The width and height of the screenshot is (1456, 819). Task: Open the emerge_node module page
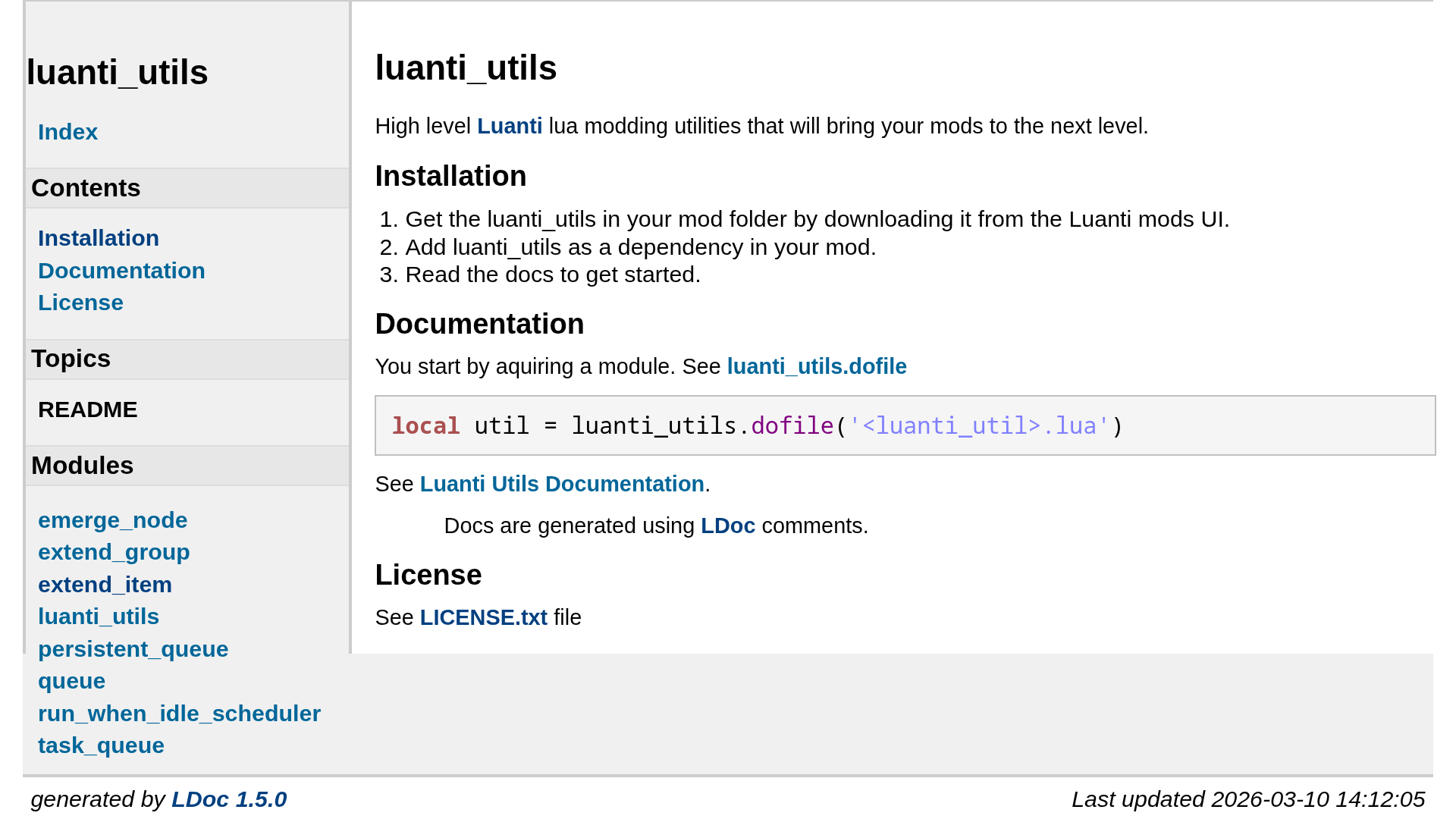112,520
